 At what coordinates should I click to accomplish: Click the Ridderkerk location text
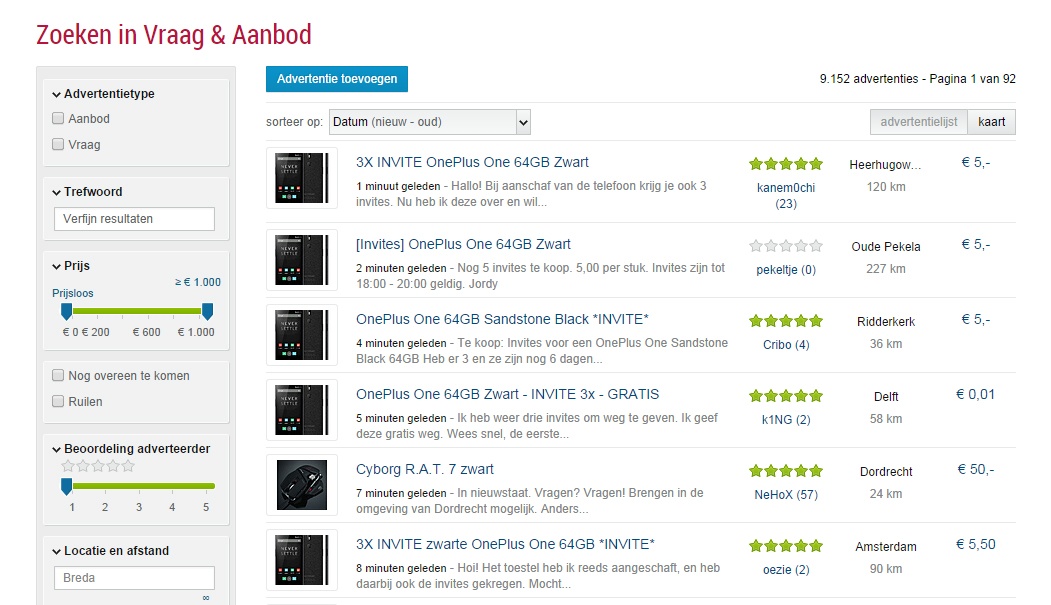pyautogui.click(x=885, y=322)
